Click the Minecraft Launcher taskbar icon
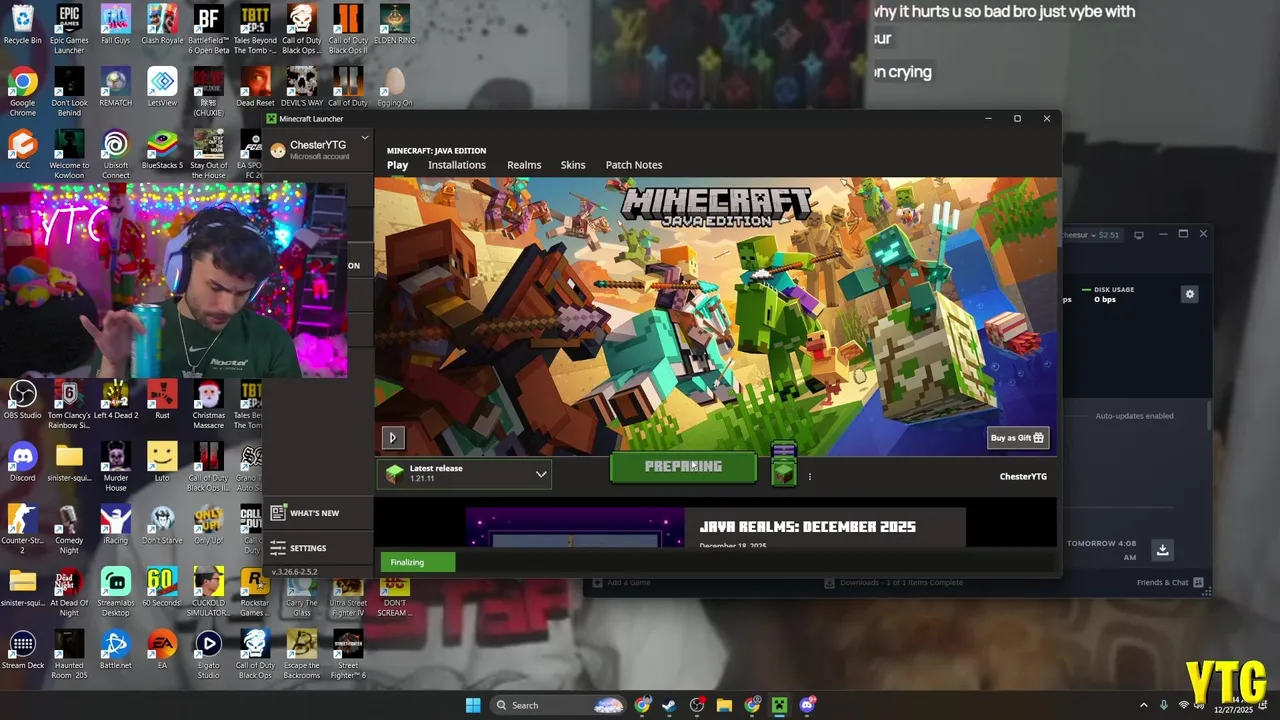The height and width of the screenshot is (720, 1280). 779,705
